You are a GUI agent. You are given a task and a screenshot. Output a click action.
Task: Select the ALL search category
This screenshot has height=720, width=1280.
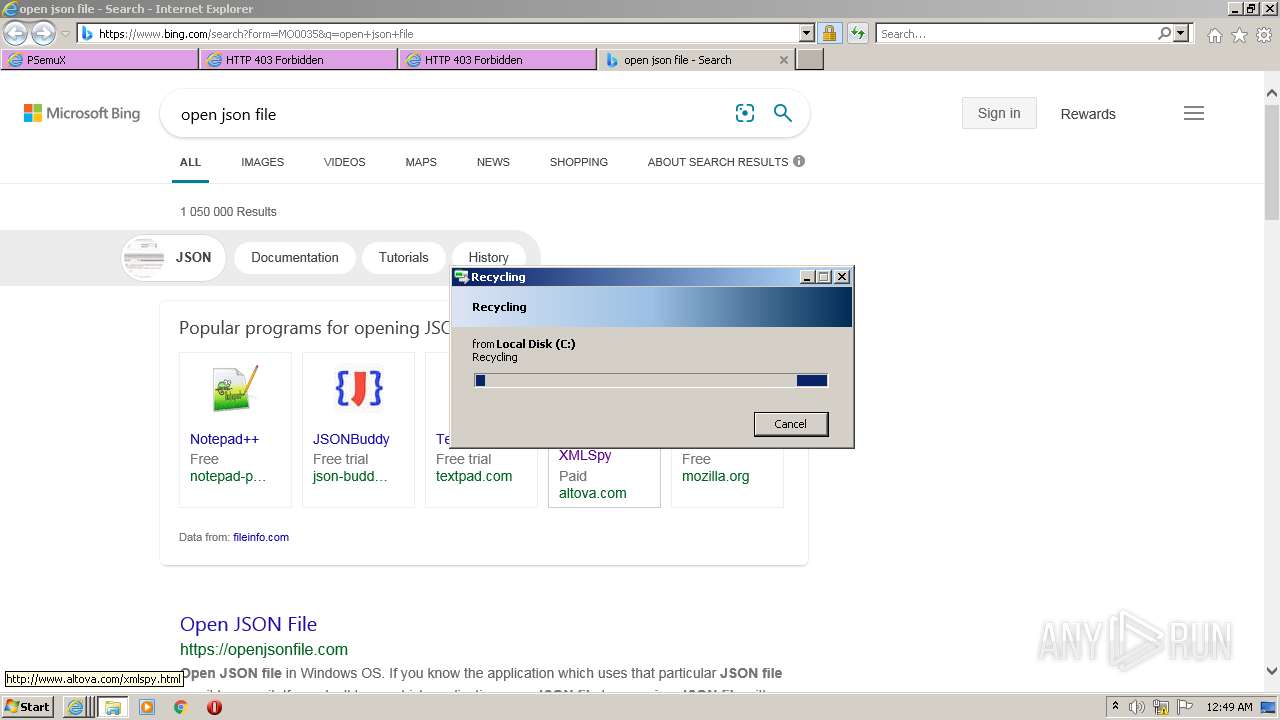tap(190, 162)
